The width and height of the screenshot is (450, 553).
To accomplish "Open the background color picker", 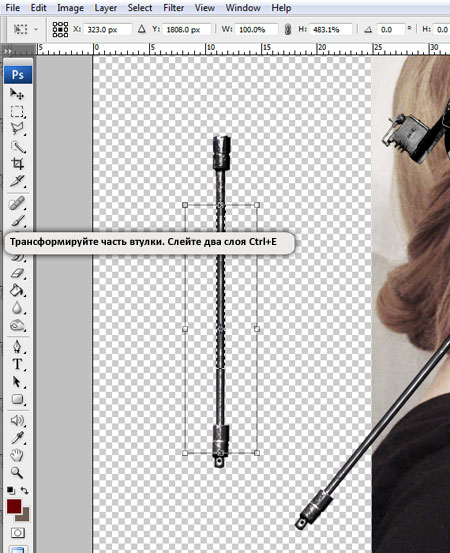I will (25, 517).
